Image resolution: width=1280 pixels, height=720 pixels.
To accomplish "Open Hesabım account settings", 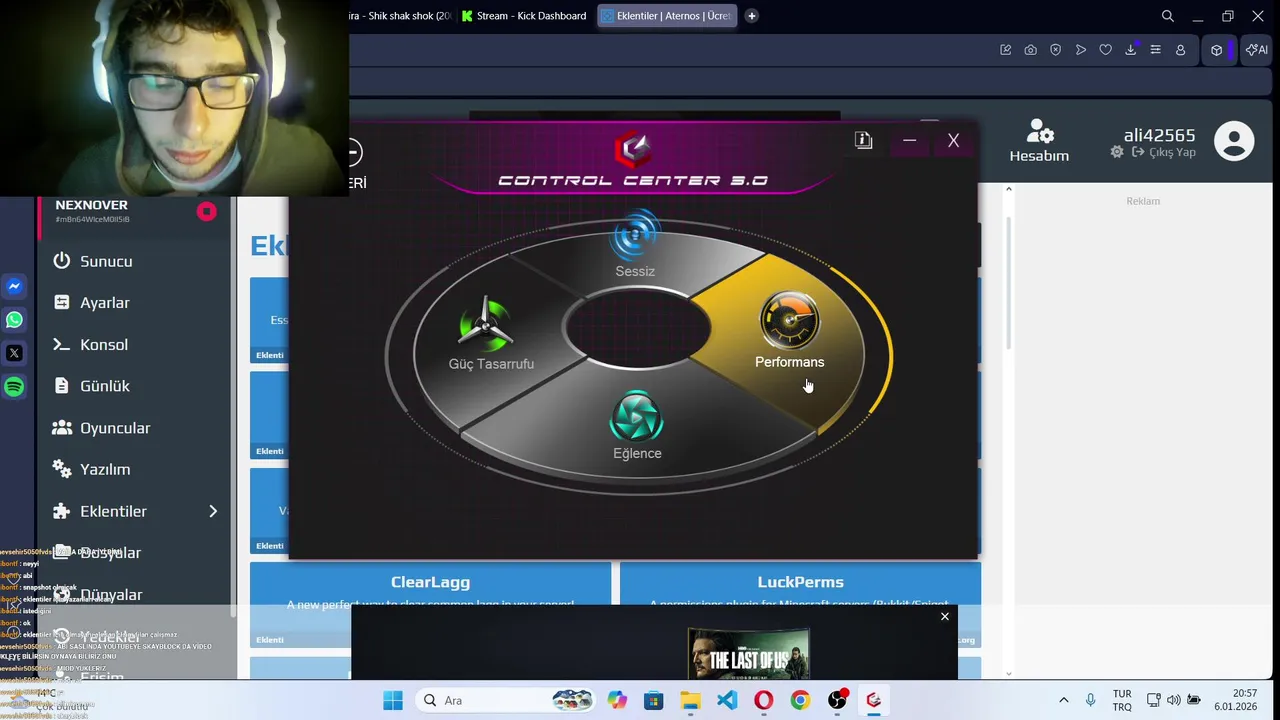I will coord(1039,142).
